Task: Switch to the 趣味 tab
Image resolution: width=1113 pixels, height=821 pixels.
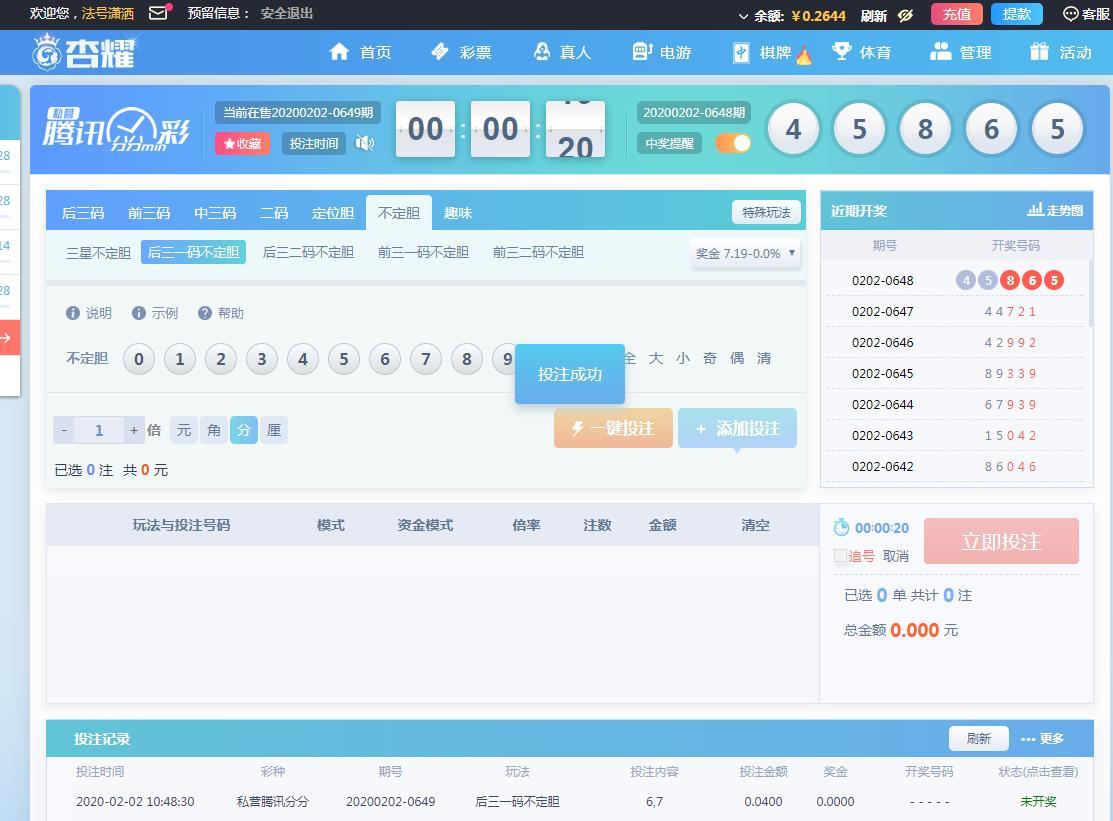Action: pos(458,213)
